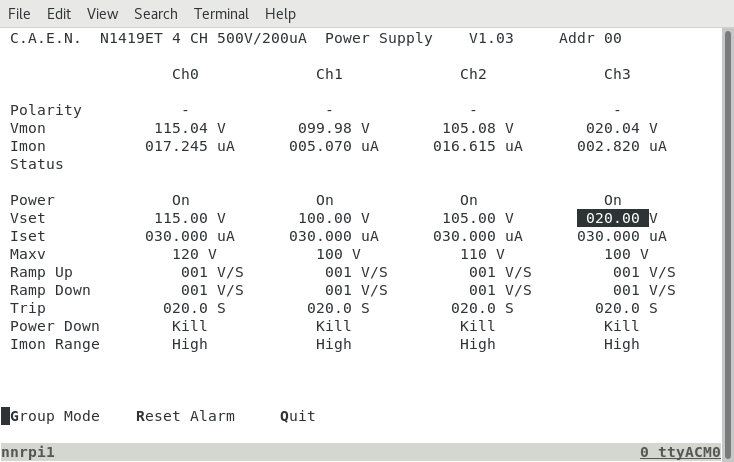
Task: Open the Search menu
Action: pos(156,14)
